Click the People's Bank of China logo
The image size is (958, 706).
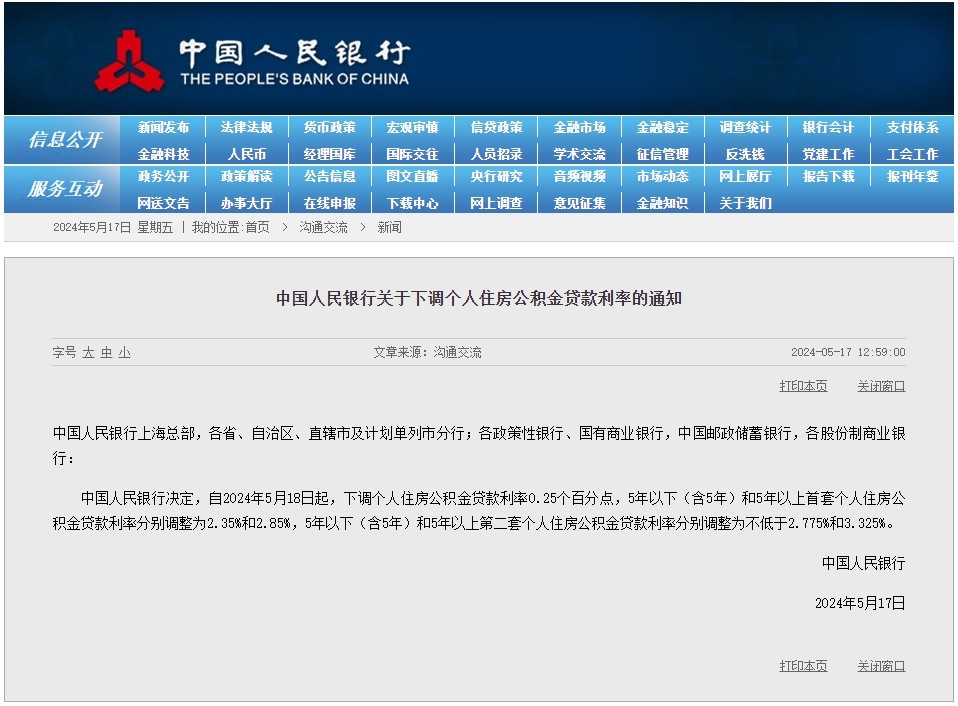[130, 61]
